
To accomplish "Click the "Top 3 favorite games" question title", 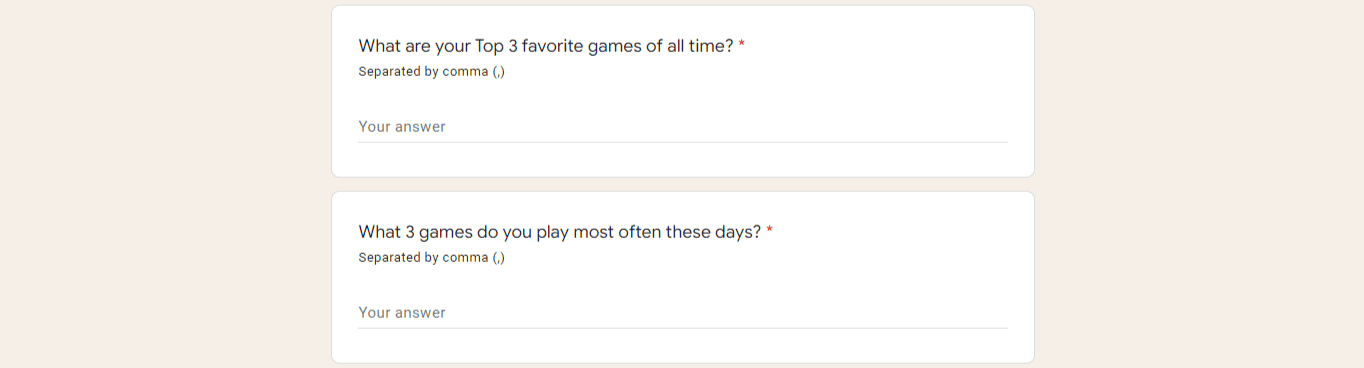I will [546, 46].
